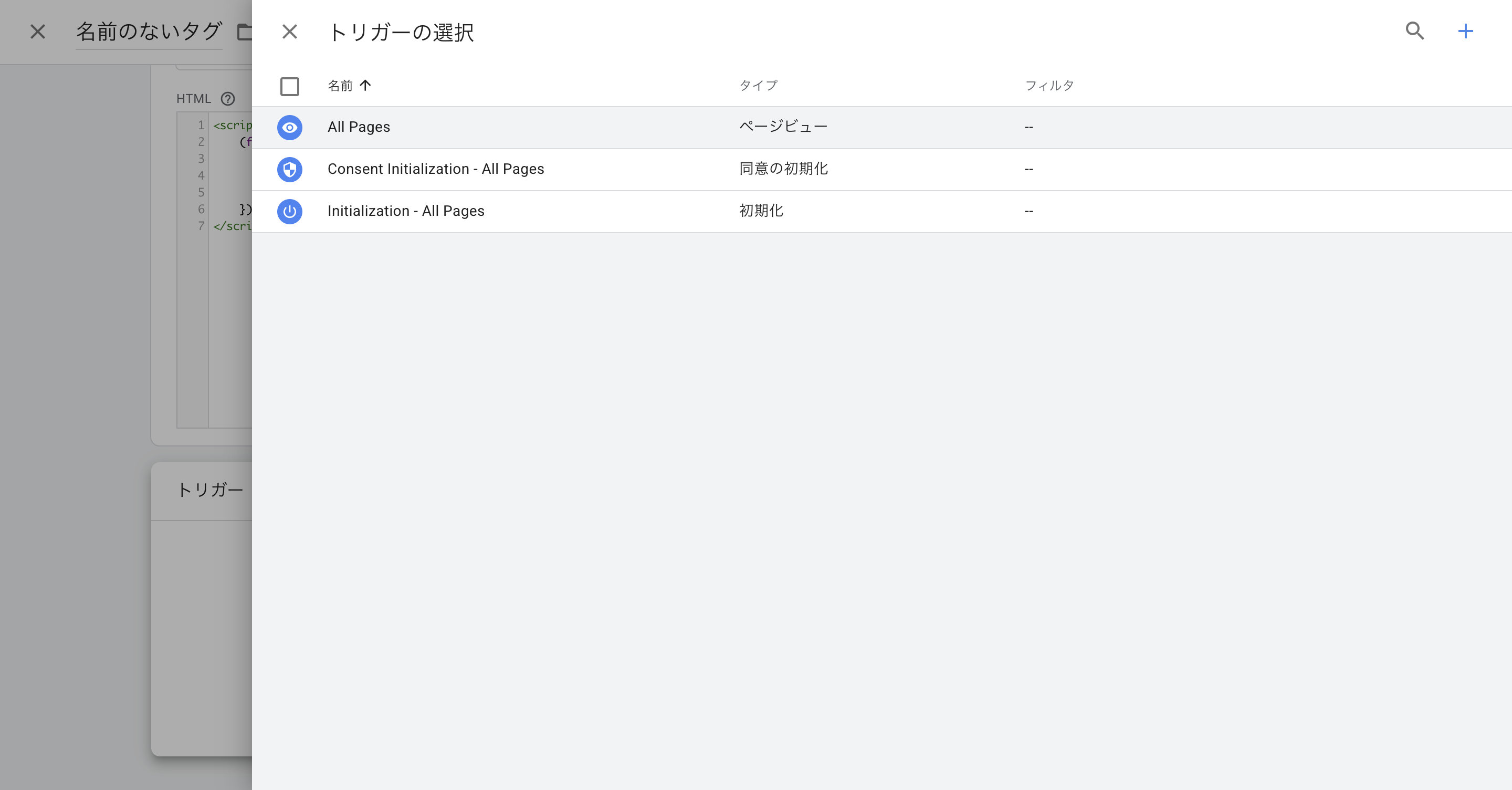Select the Initialization power icon
Viewport: 1512px width, 790px height.
click(x=289, y=212)
